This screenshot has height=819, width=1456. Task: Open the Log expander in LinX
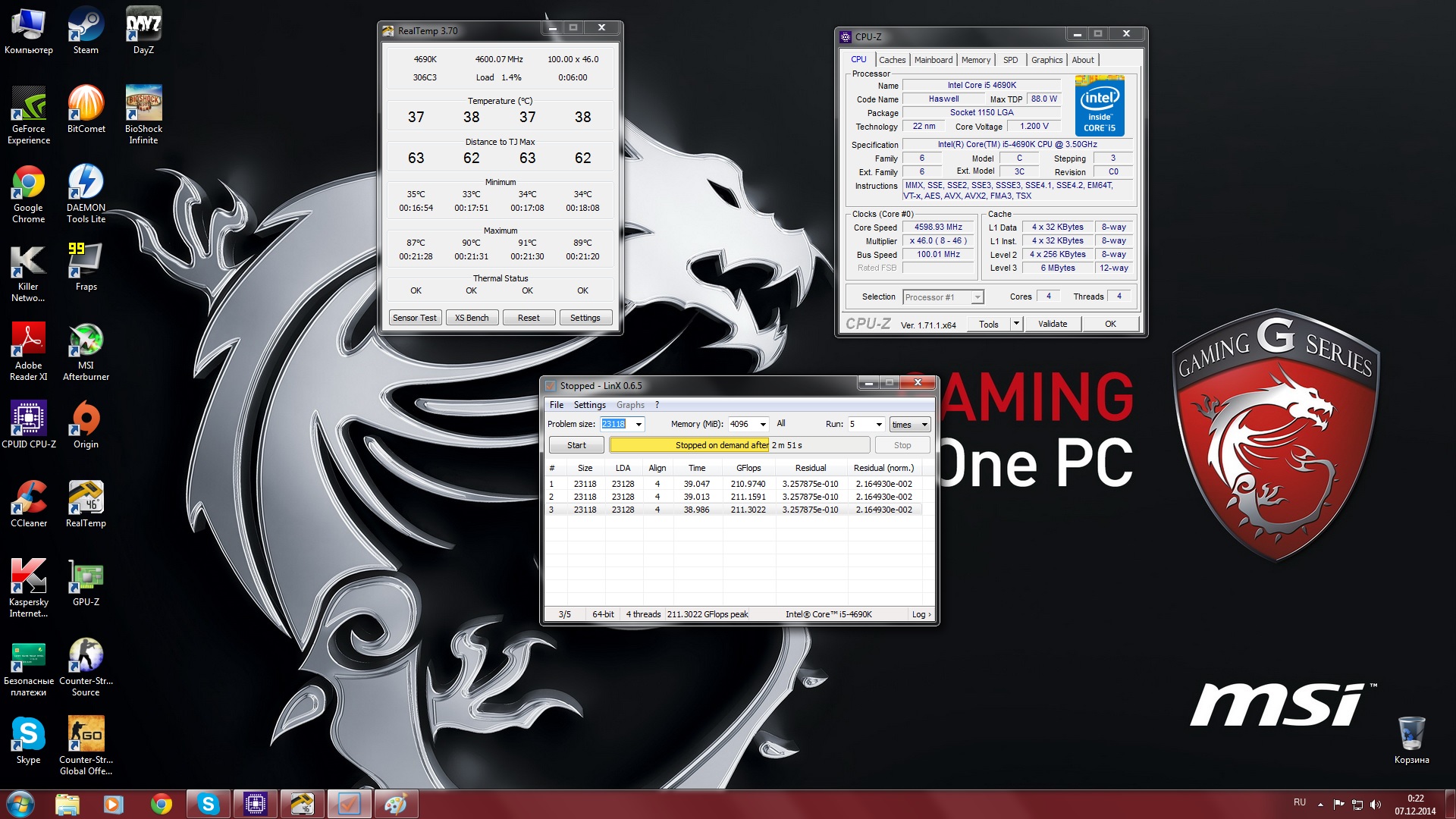[921, 614]
